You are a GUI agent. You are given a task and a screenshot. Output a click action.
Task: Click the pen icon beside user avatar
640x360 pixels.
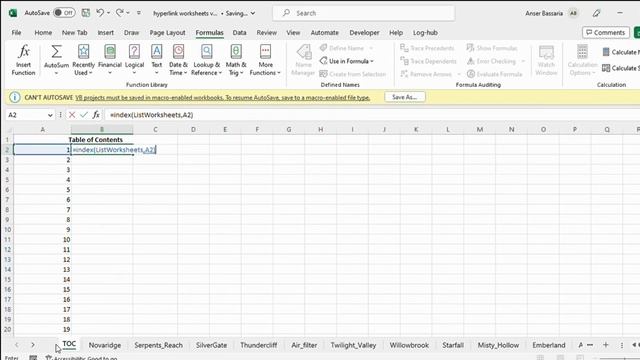[x=596, y=13]
